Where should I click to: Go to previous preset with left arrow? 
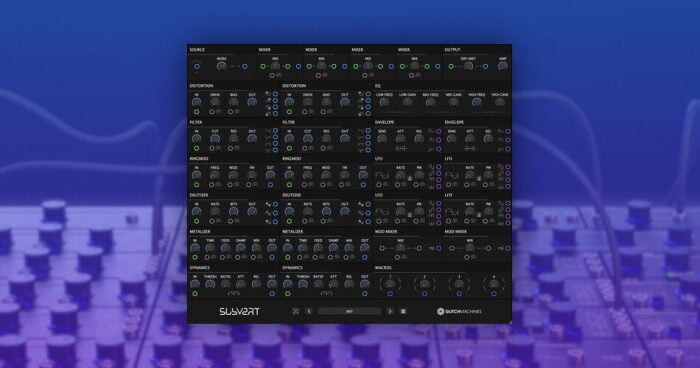(x=309, y=311)
